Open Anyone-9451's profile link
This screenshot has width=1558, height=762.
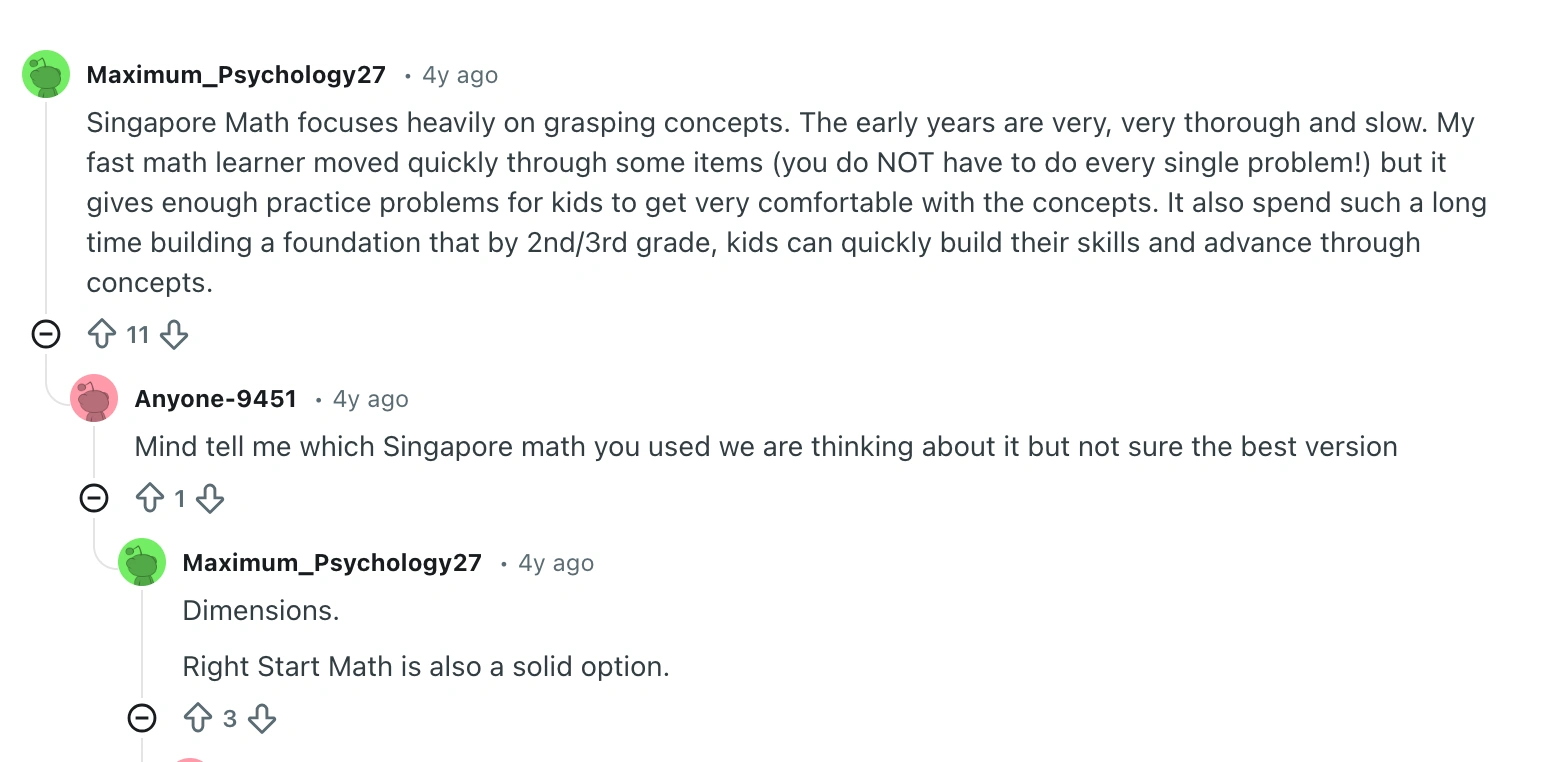tap(216, 398)
